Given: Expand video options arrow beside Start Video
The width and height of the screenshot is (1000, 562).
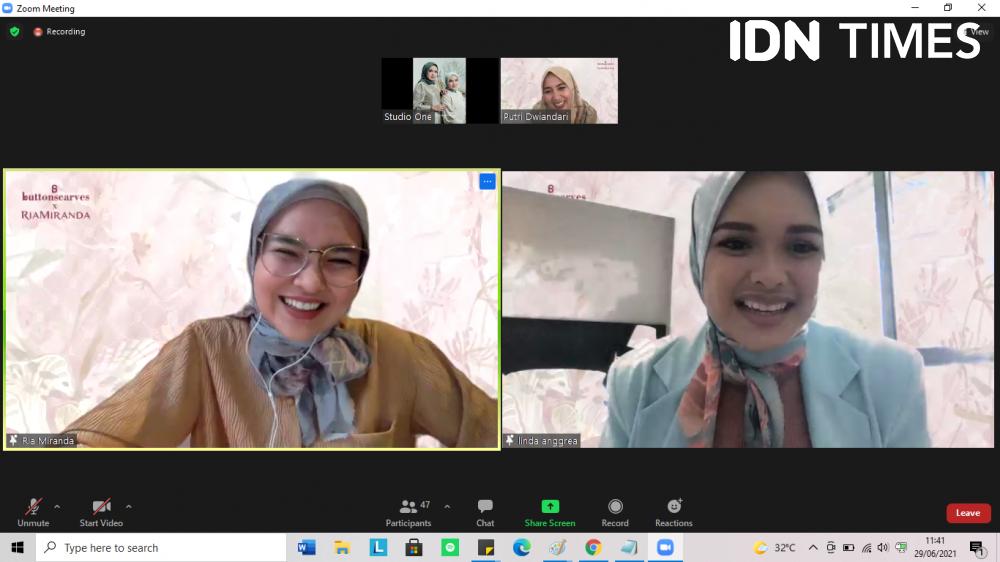Looking at the screenshot, I should coord(129,507).
